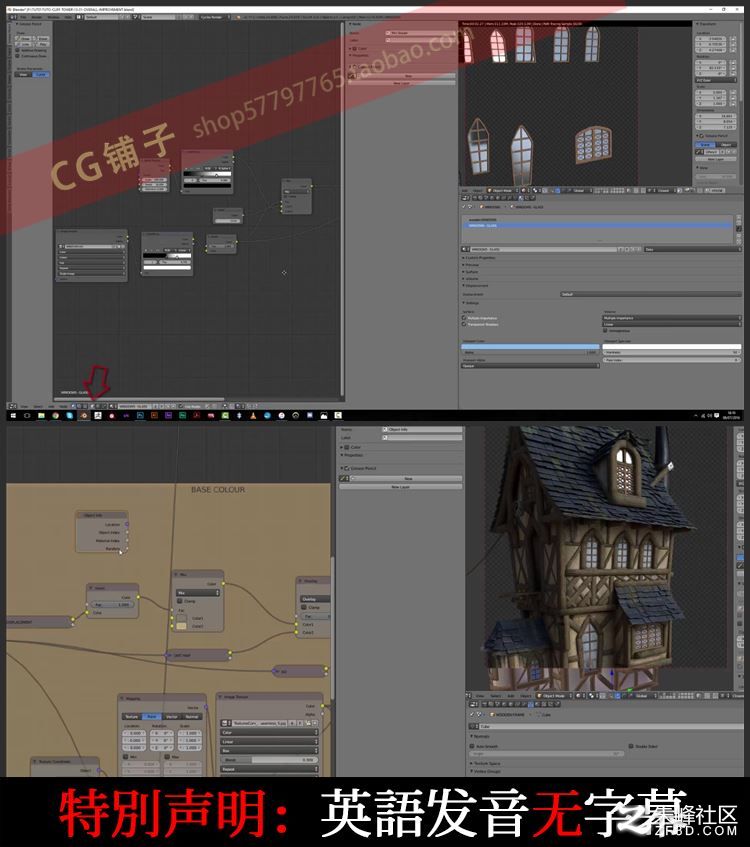Switch node tree type to Texture nodes
The height and width of the screenshot is (847, 750).
[x=85, y=406]
